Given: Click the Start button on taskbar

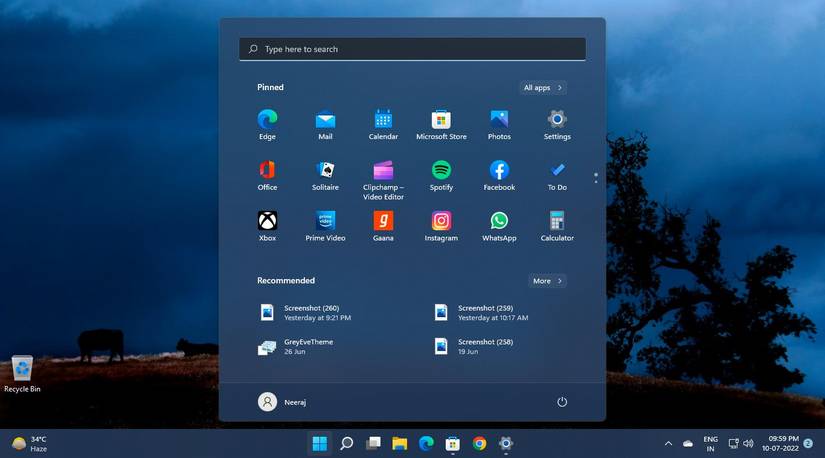Looking at the screenshot, I should [319, 444].
